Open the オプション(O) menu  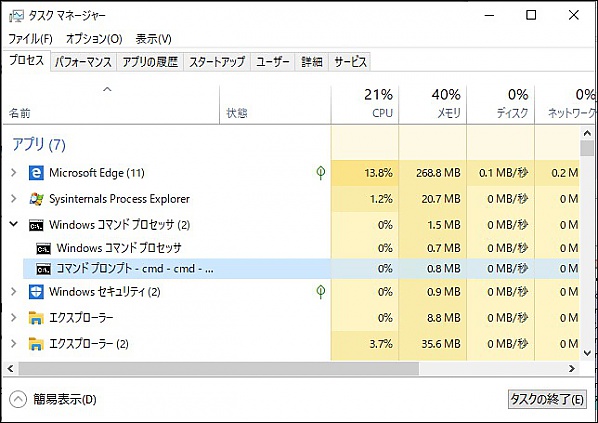tap(94, 39)
